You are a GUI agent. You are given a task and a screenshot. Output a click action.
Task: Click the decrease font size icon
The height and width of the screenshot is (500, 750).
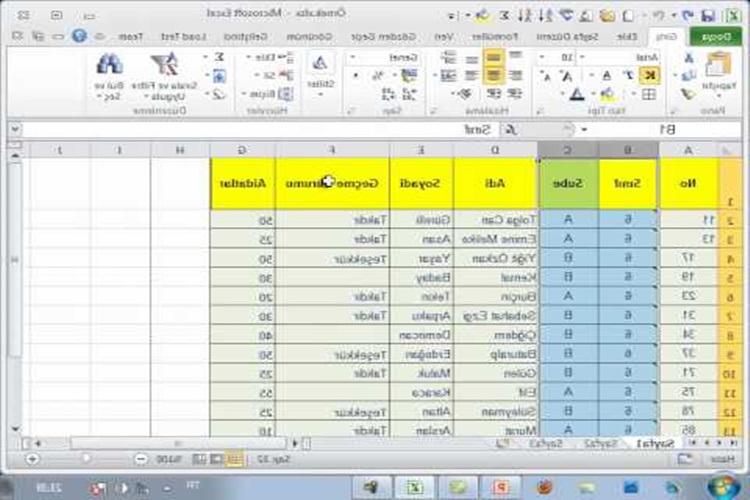pyautogui.click(x=546, y=76)
